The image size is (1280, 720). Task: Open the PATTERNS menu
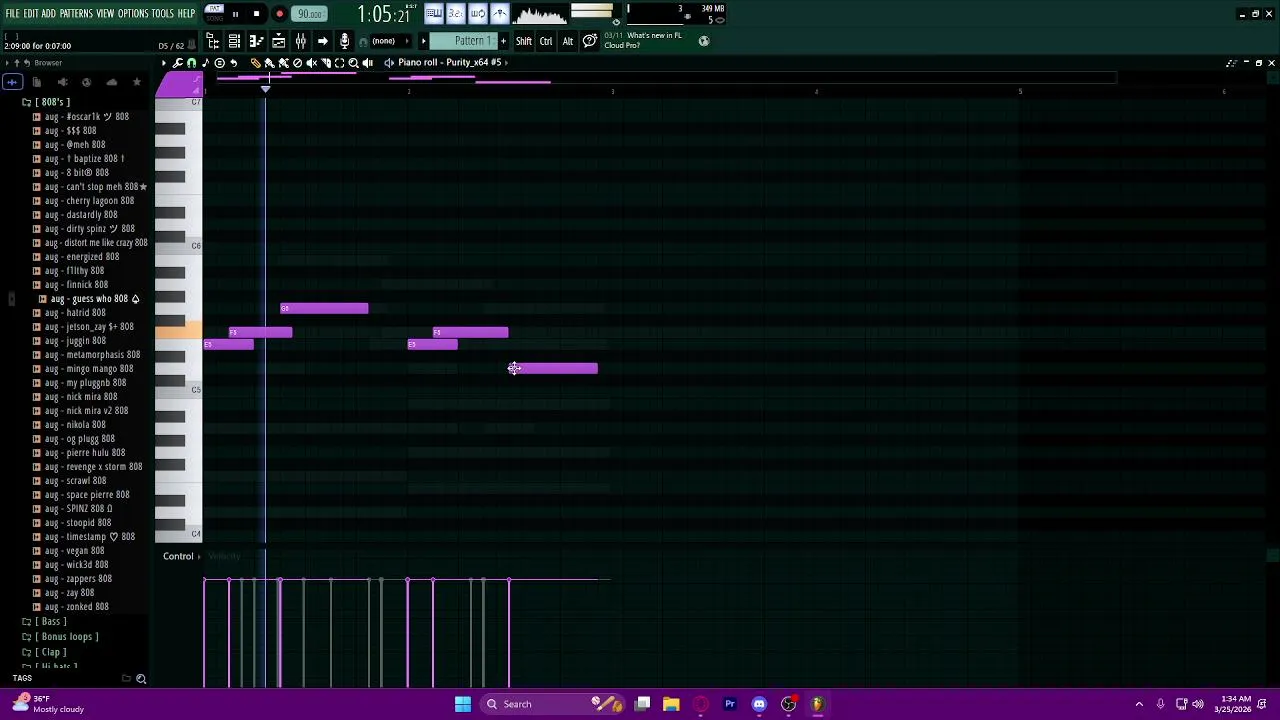click(76, 13)
